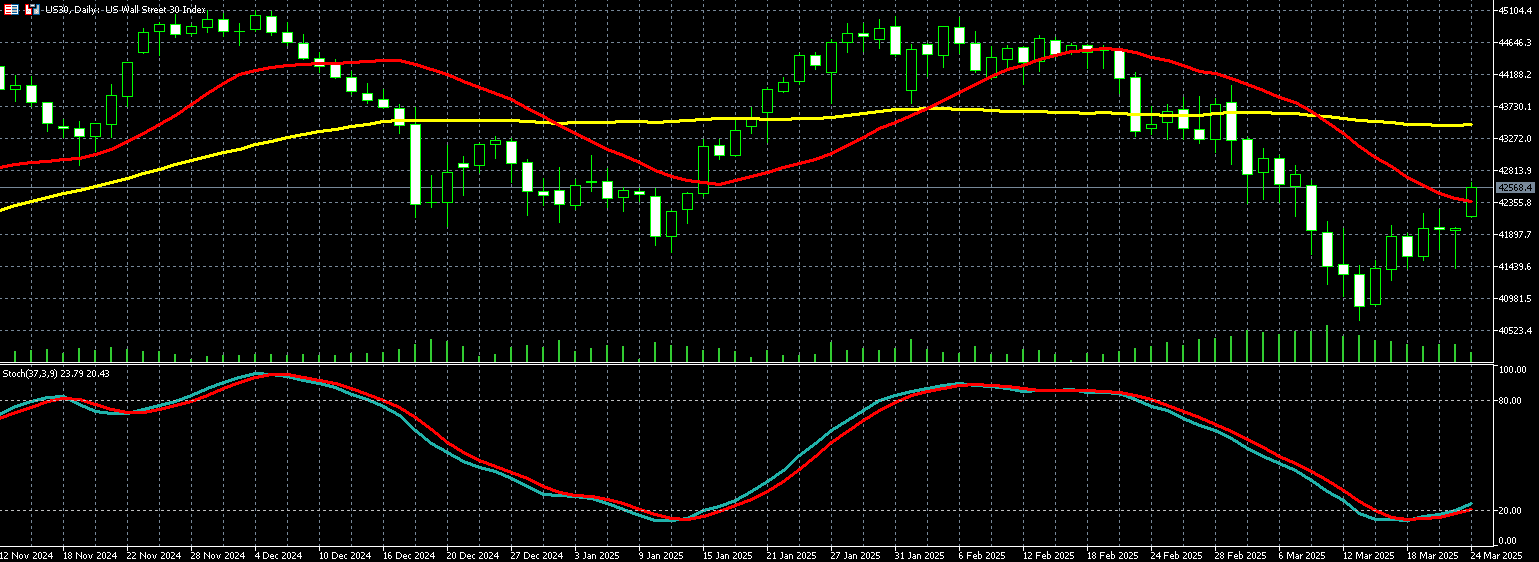This screenshot has height=562, width=1539.
Task: Click the 6 Feb 2025 date label
Action: [980, 554]
